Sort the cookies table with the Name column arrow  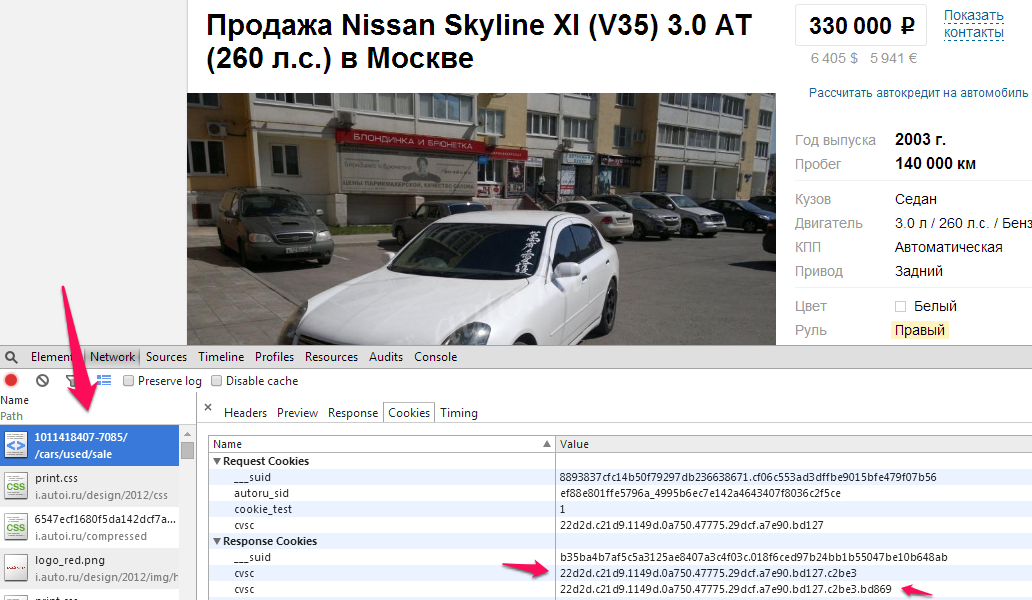(546, 444)
